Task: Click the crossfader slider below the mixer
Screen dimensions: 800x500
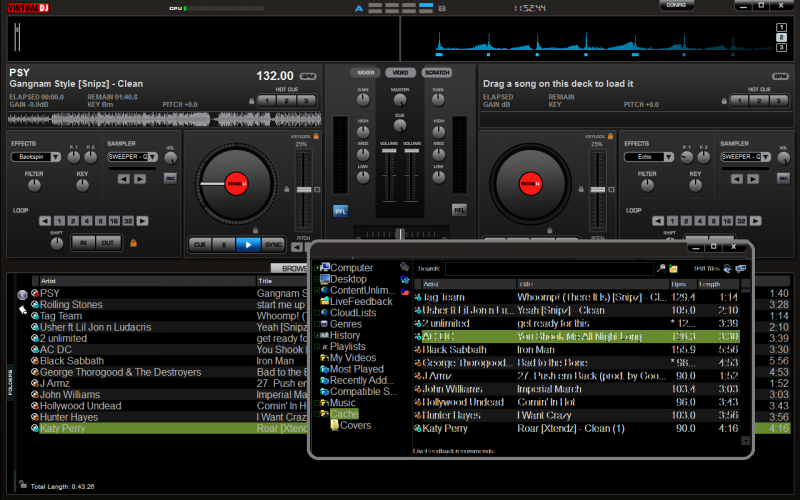Action: (399, 233)
